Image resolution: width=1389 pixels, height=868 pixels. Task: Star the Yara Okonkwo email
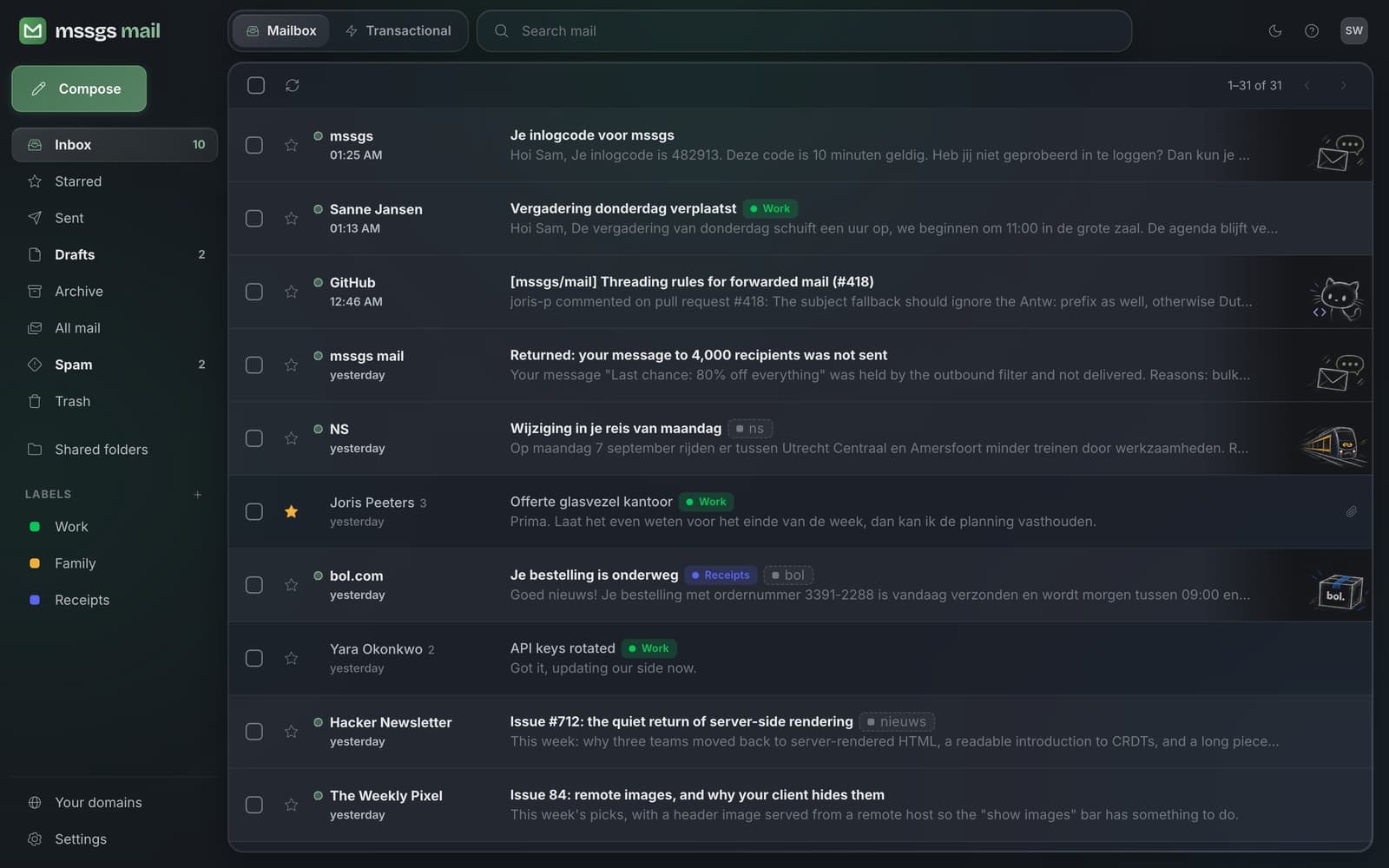[x=292, y=658]
